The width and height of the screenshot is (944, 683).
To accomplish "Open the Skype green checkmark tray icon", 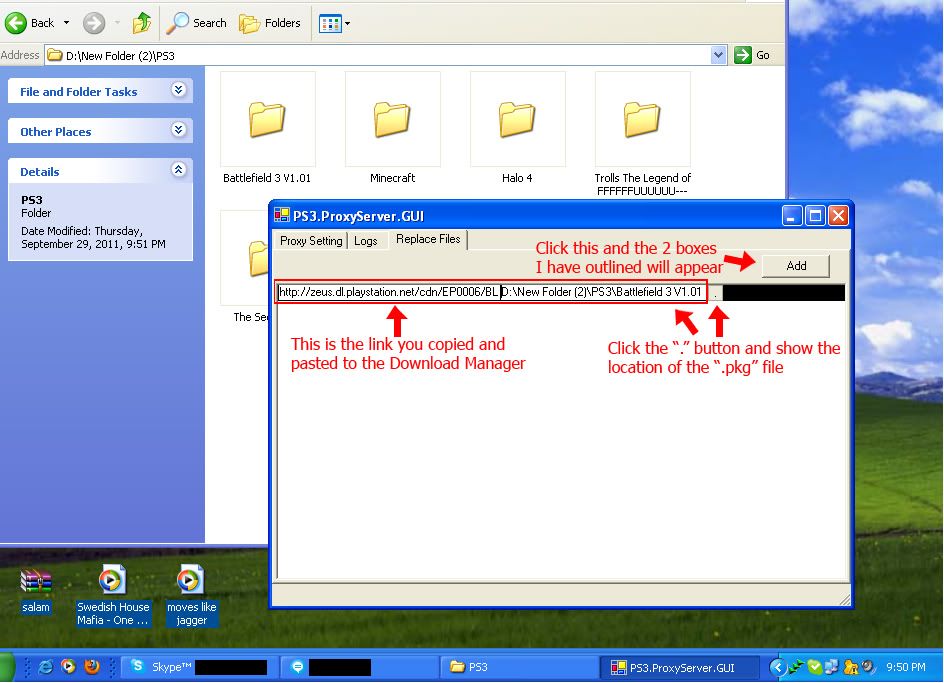I will pyautogui.click(x=814, y=667).
